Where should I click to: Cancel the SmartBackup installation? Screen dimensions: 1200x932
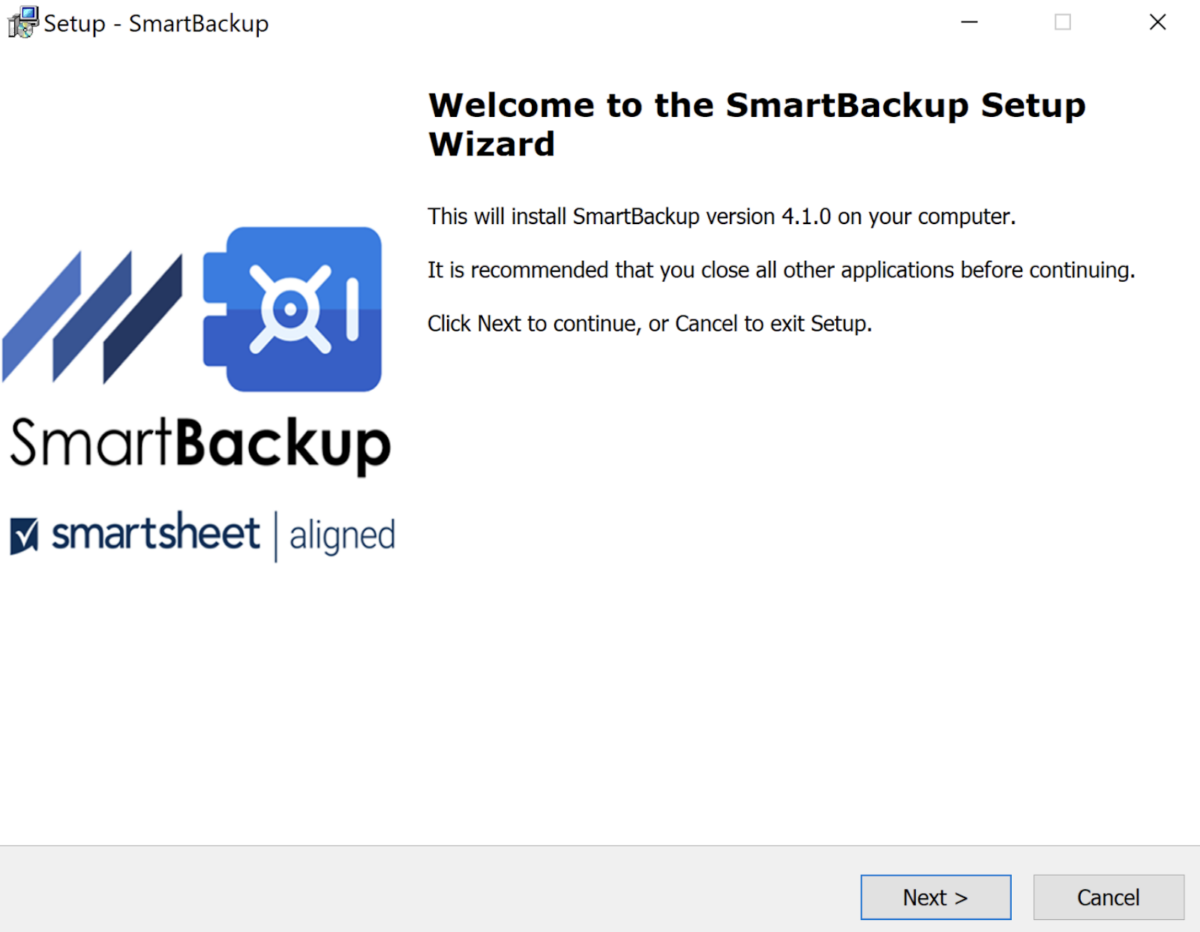point(1108,897)
